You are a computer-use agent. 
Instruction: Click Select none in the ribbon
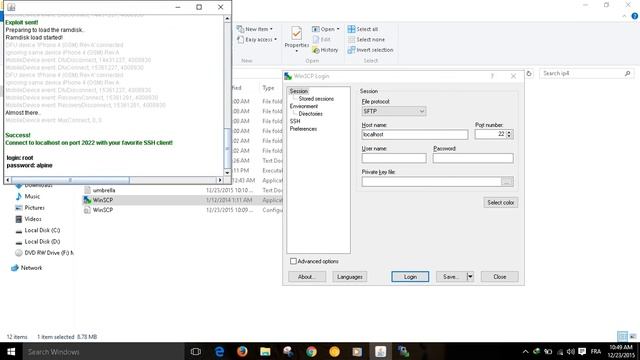(x=366, y=40)
